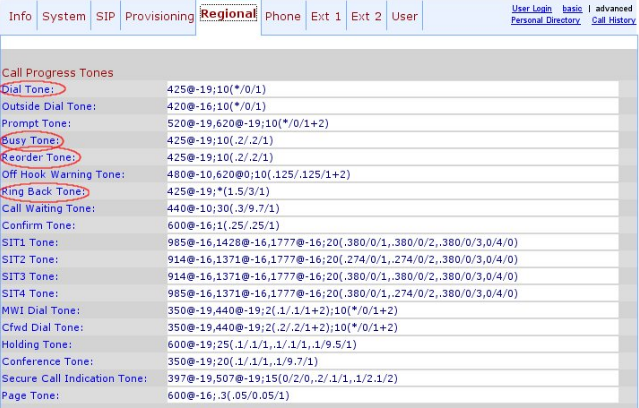Open the Ext 1 tab

tap(326, 16)
